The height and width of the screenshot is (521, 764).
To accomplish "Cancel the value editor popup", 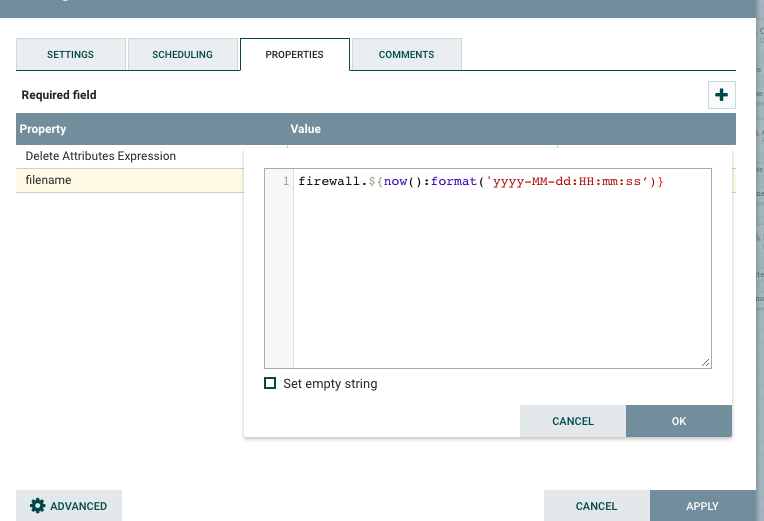I will pos(573,421).
